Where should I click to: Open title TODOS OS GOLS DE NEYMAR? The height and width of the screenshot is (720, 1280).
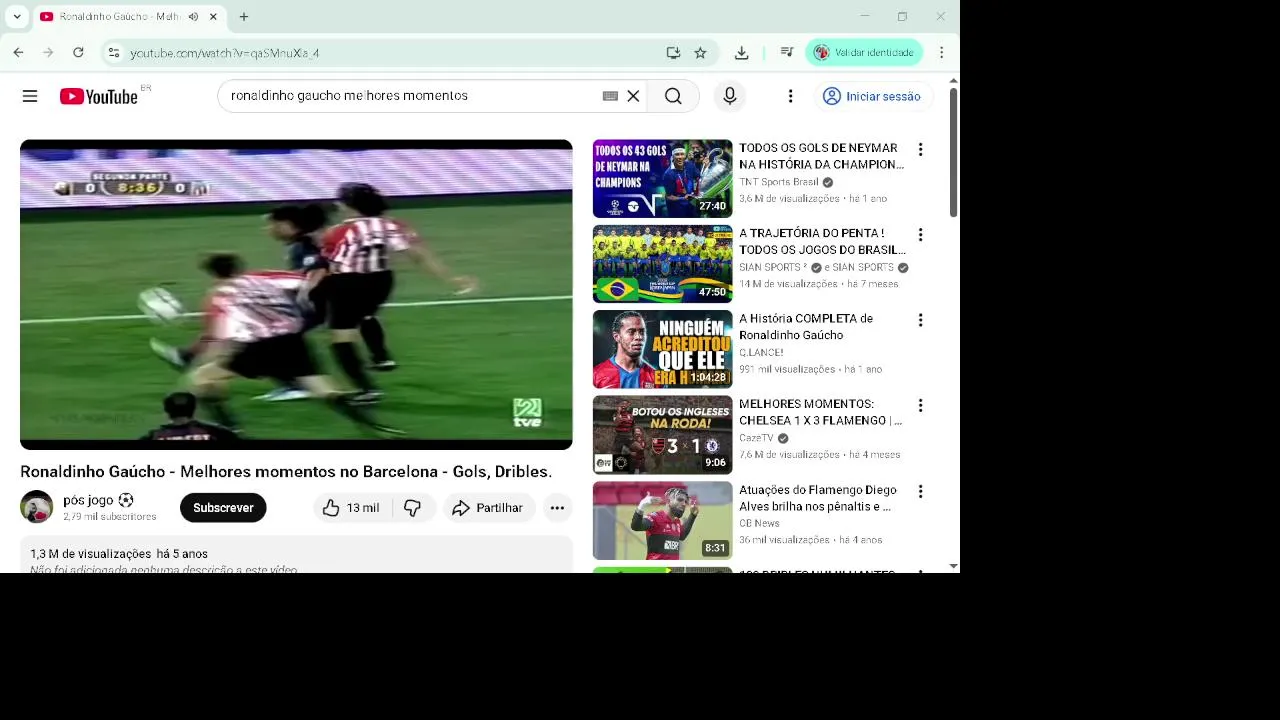[x=821, y=156]
